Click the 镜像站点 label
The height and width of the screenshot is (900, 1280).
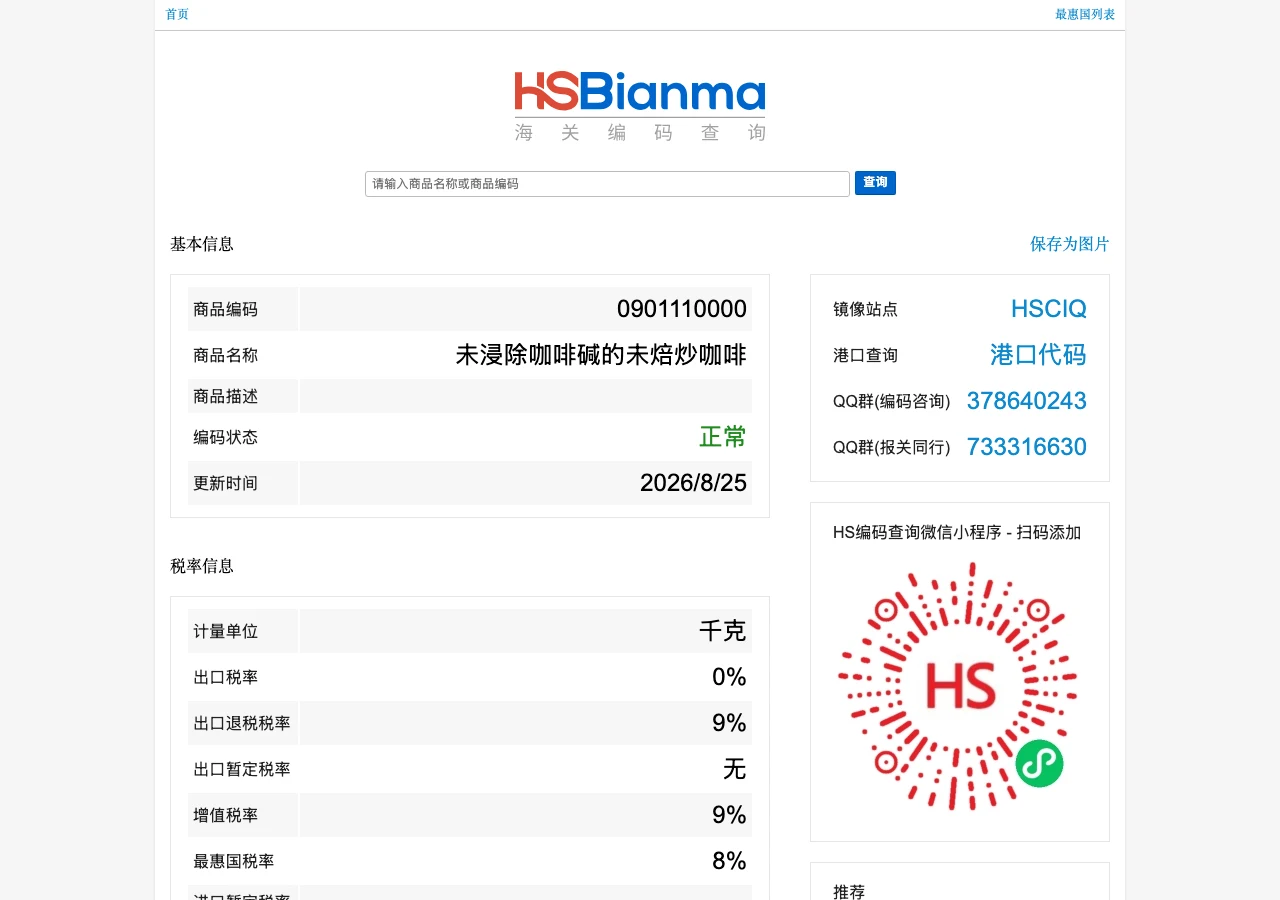coord(865,309)
